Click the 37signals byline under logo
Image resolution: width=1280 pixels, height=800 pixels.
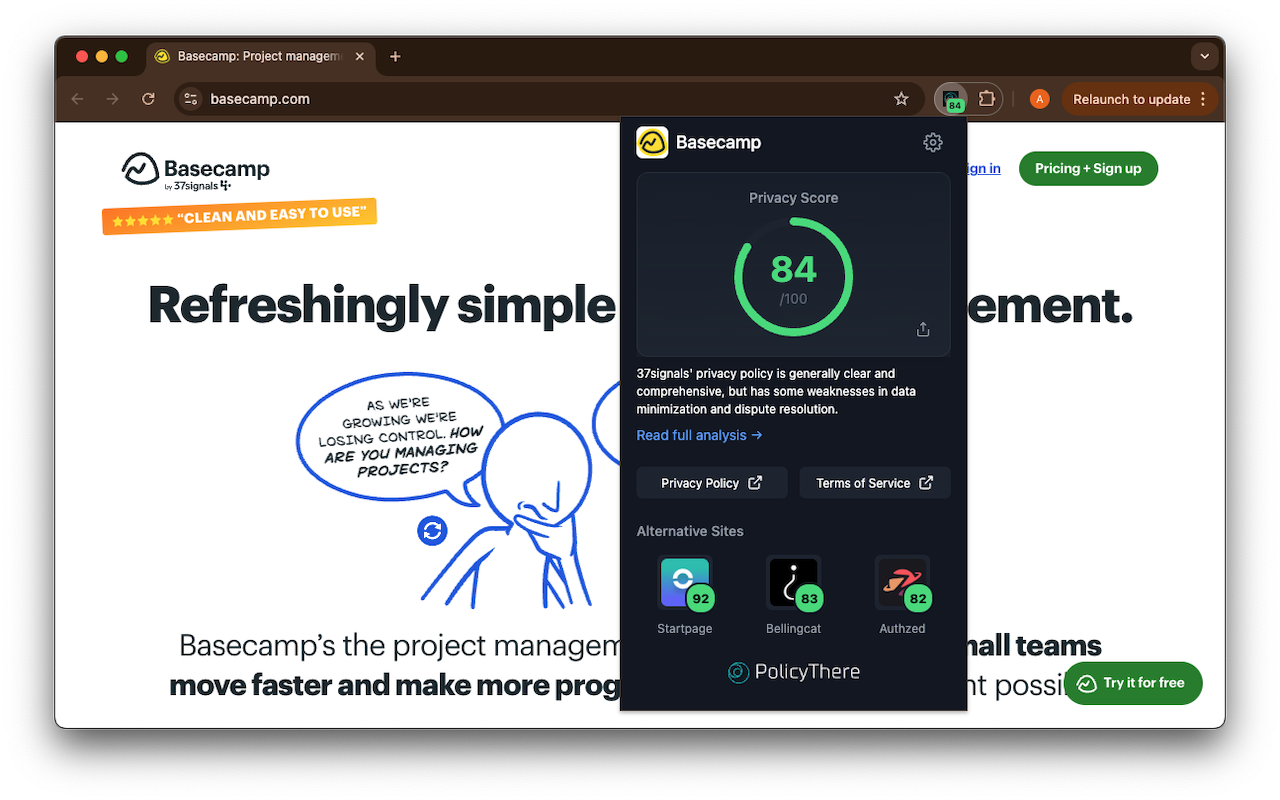coord(198,185)
